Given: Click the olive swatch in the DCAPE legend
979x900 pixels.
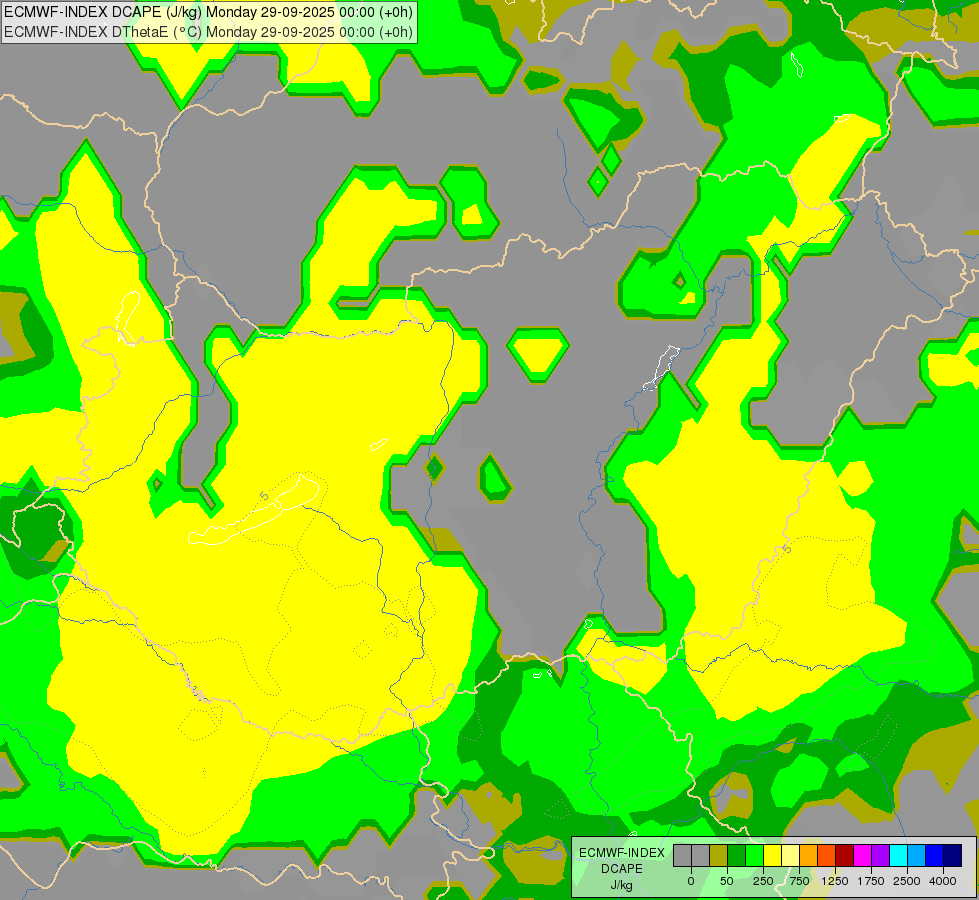Looking at the screenshot, I should tap(718, 855).
